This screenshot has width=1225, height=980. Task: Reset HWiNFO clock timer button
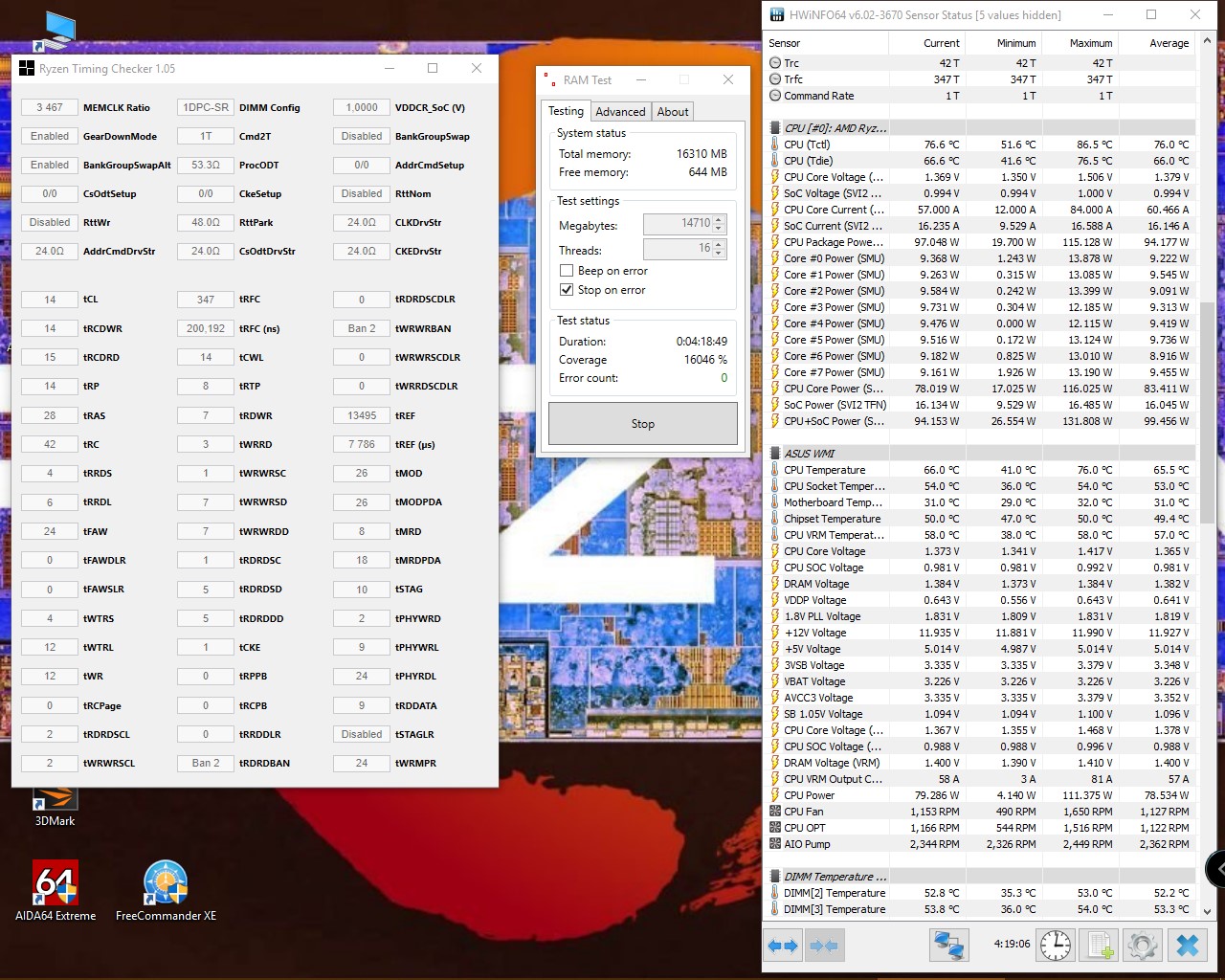pos(1056,946)
